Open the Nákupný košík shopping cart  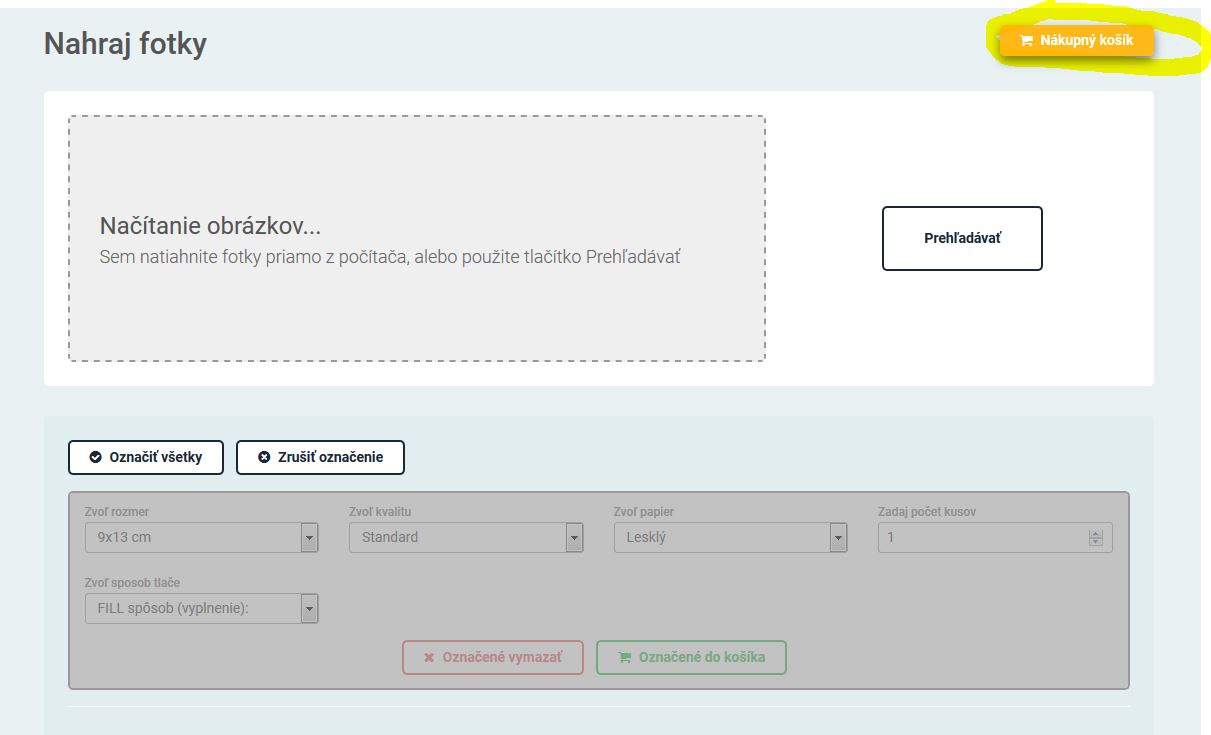coord(1077,41)
